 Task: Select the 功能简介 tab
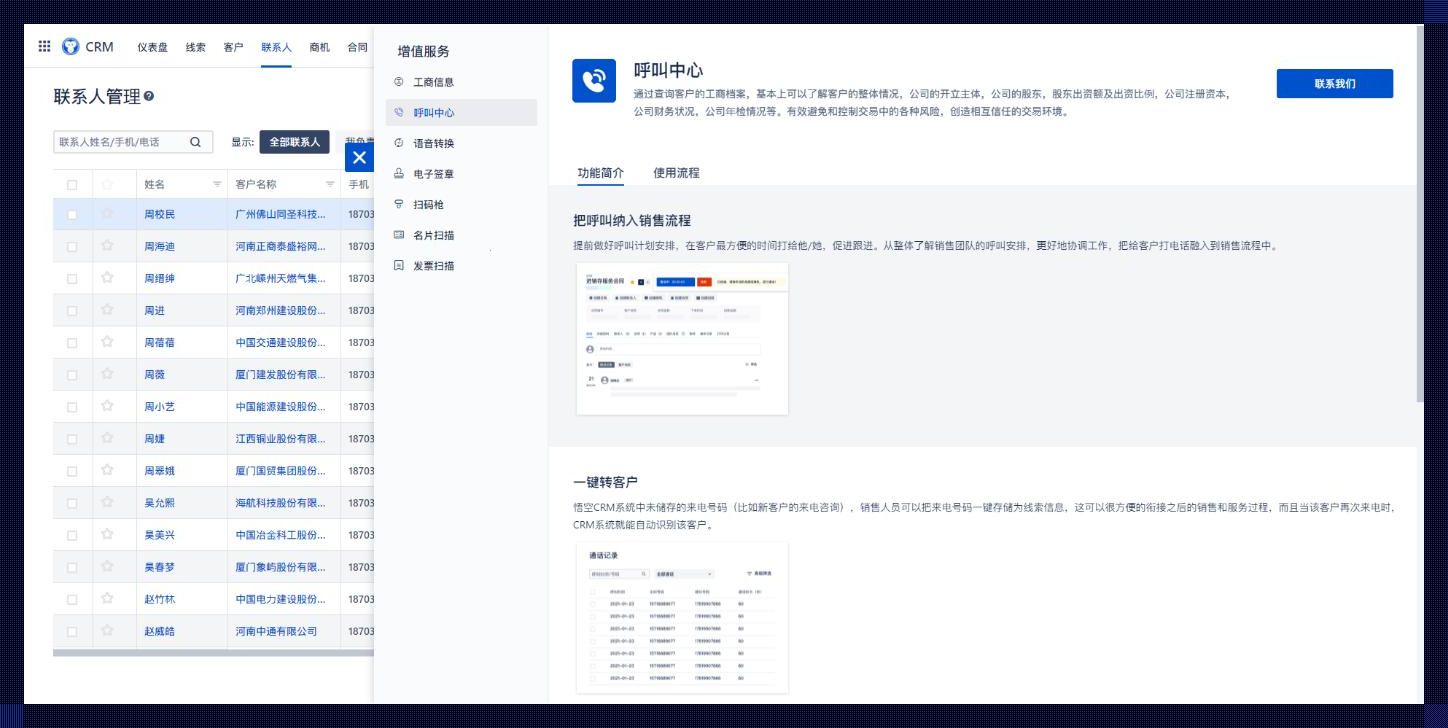coord(600,173)
